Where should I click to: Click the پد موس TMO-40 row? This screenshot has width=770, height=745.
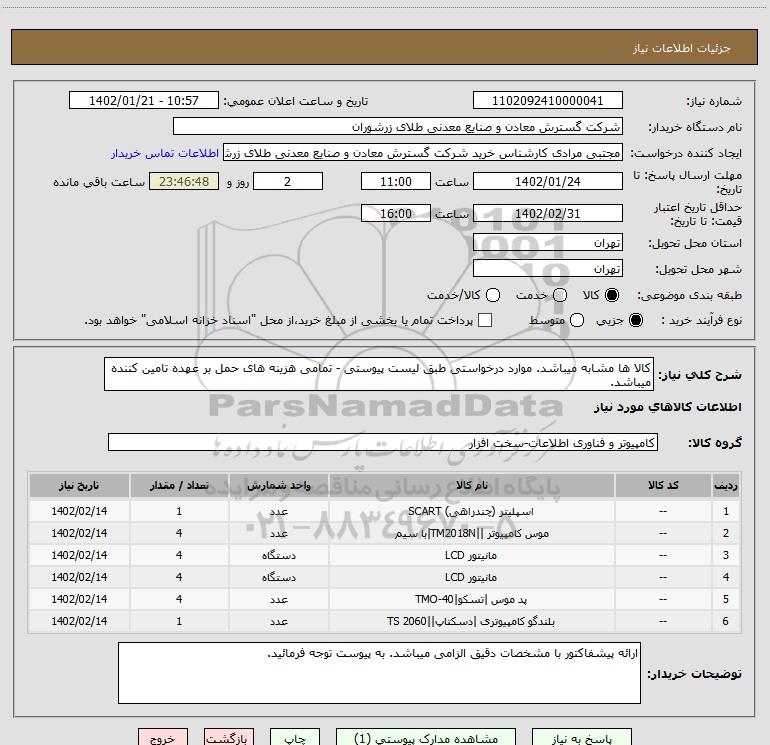(x=385, y=600)
